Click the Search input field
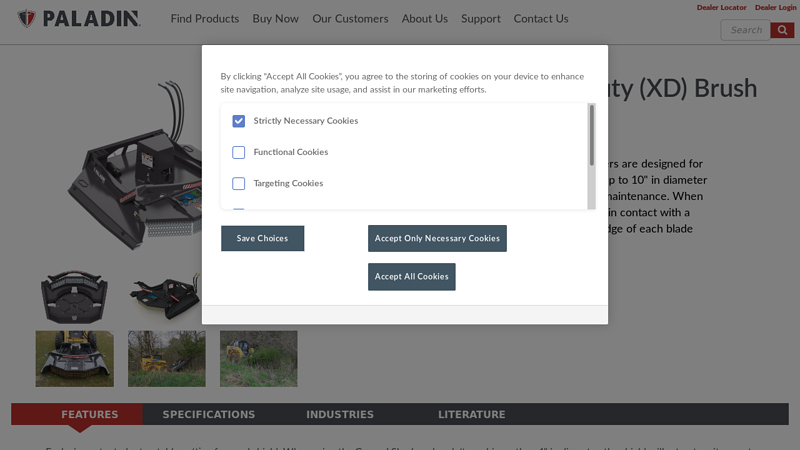800x450 pixels. tap(745, 30)
